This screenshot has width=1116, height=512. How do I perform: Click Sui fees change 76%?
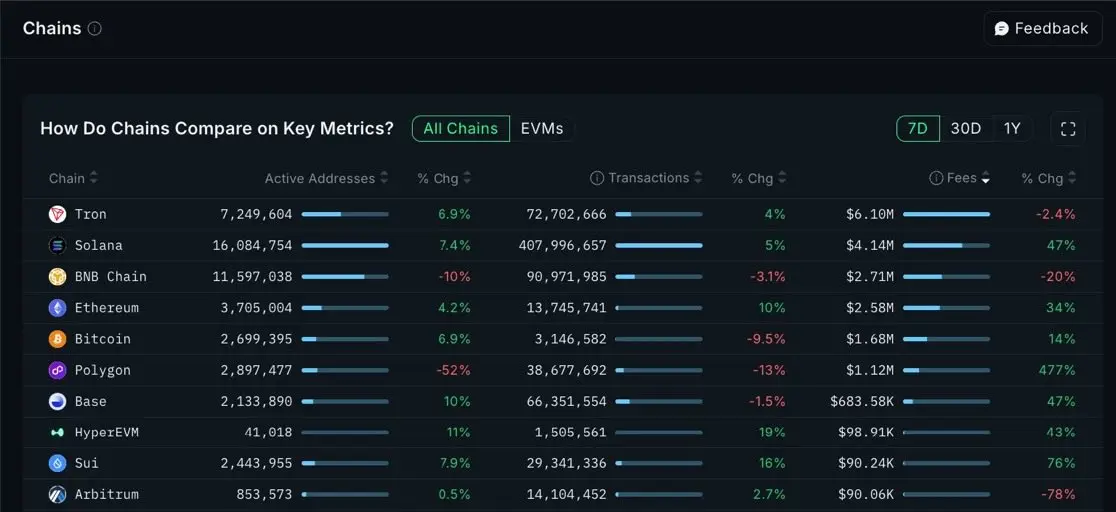click(x=1061, y=464)
